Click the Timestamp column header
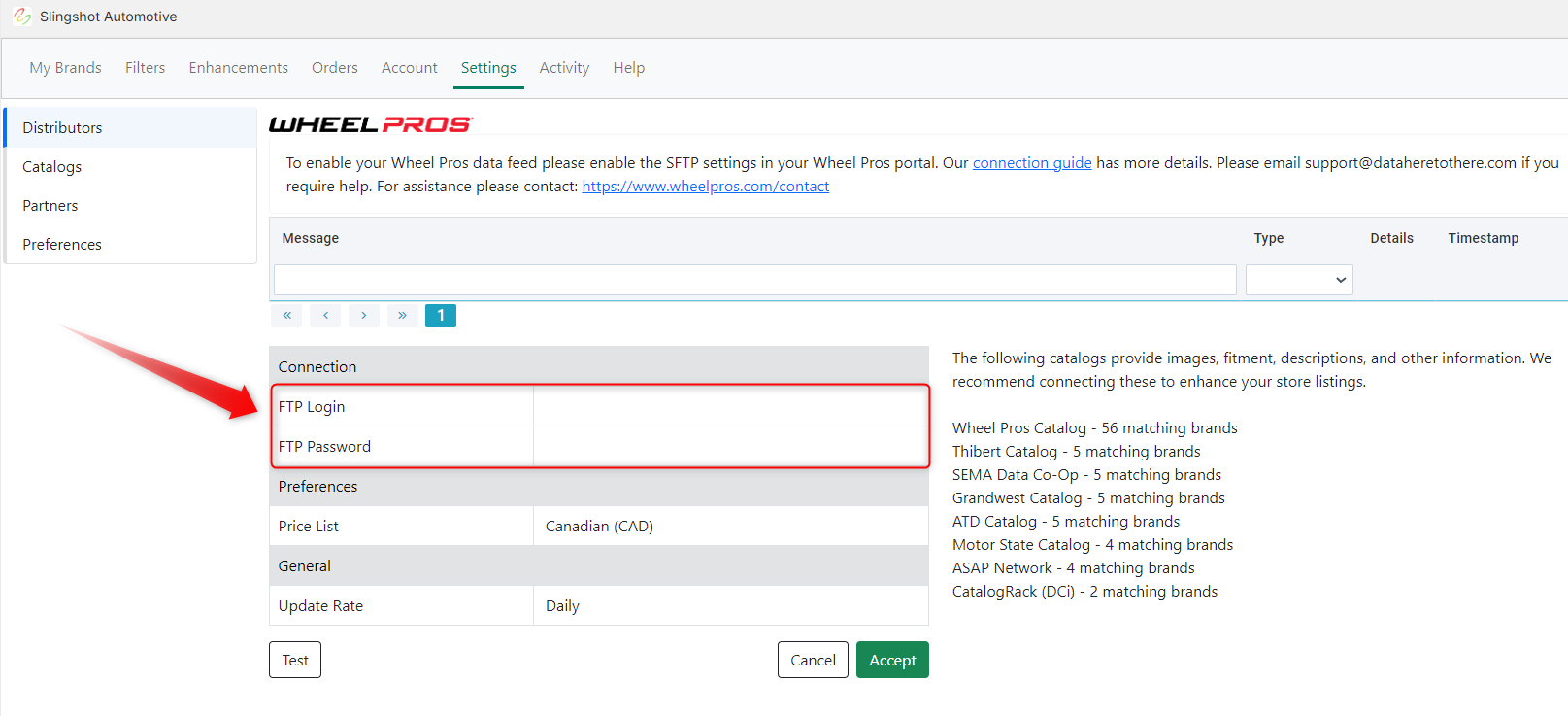 coord(1483,238)
